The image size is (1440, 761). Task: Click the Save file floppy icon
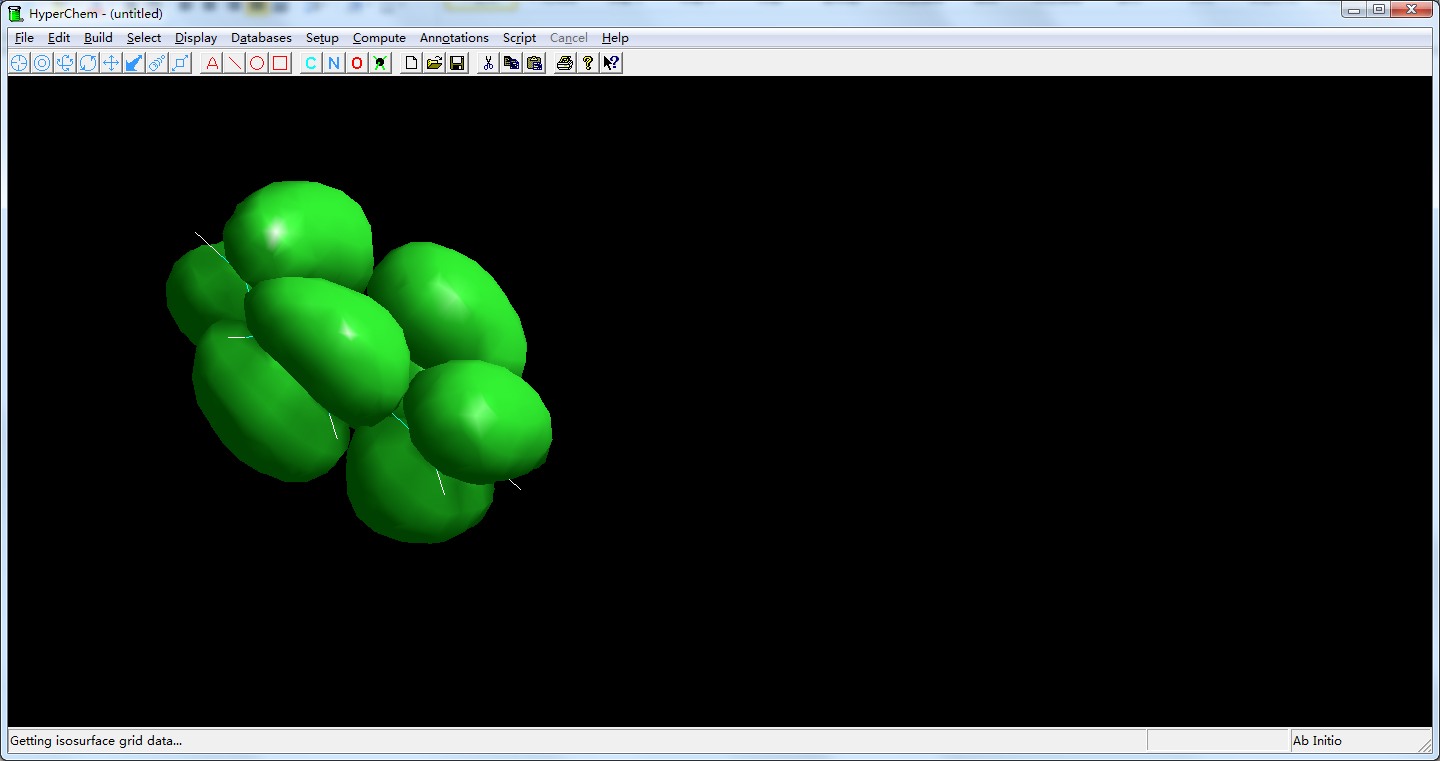pyautogui.click(x=457, y=63)
